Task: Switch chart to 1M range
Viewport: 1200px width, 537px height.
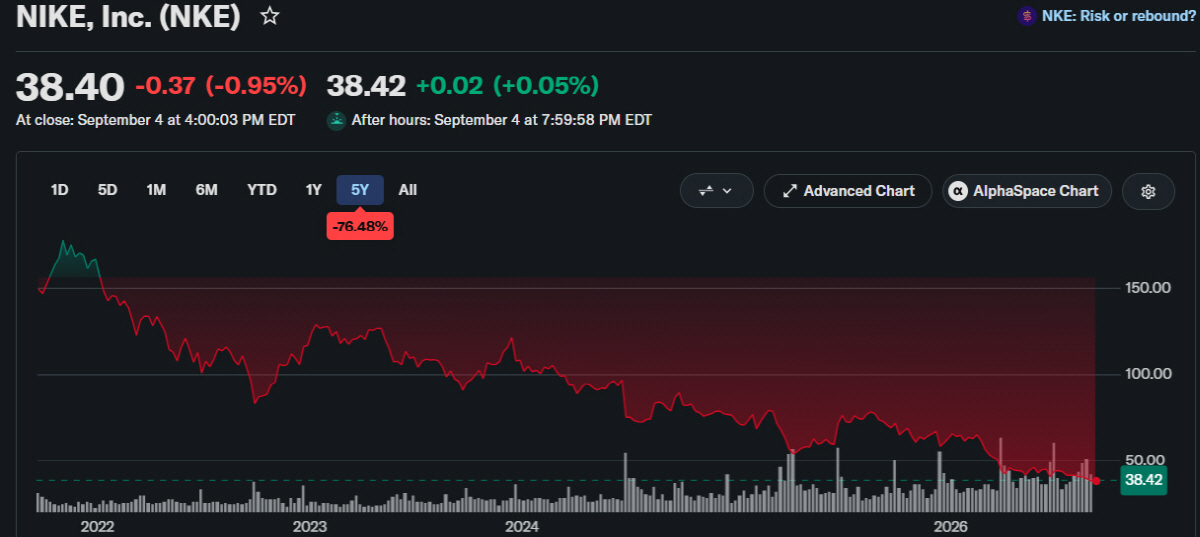Action: click(156, 190)
